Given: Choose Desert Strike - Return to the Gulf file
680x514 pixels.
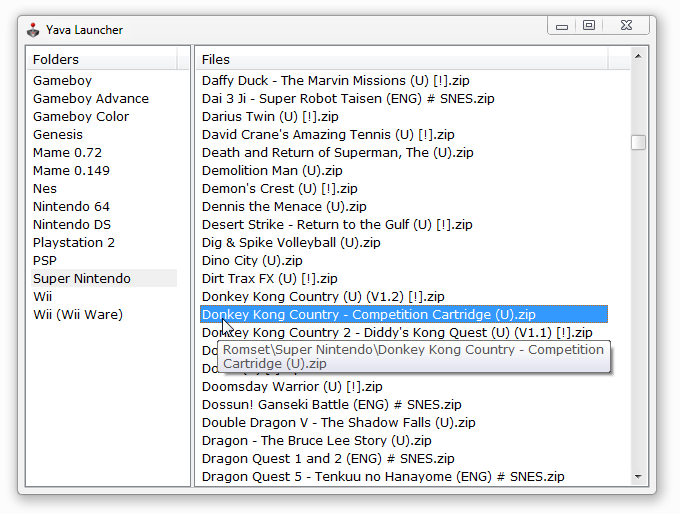Looking at the screenshot, I should [x=337, y=225].
